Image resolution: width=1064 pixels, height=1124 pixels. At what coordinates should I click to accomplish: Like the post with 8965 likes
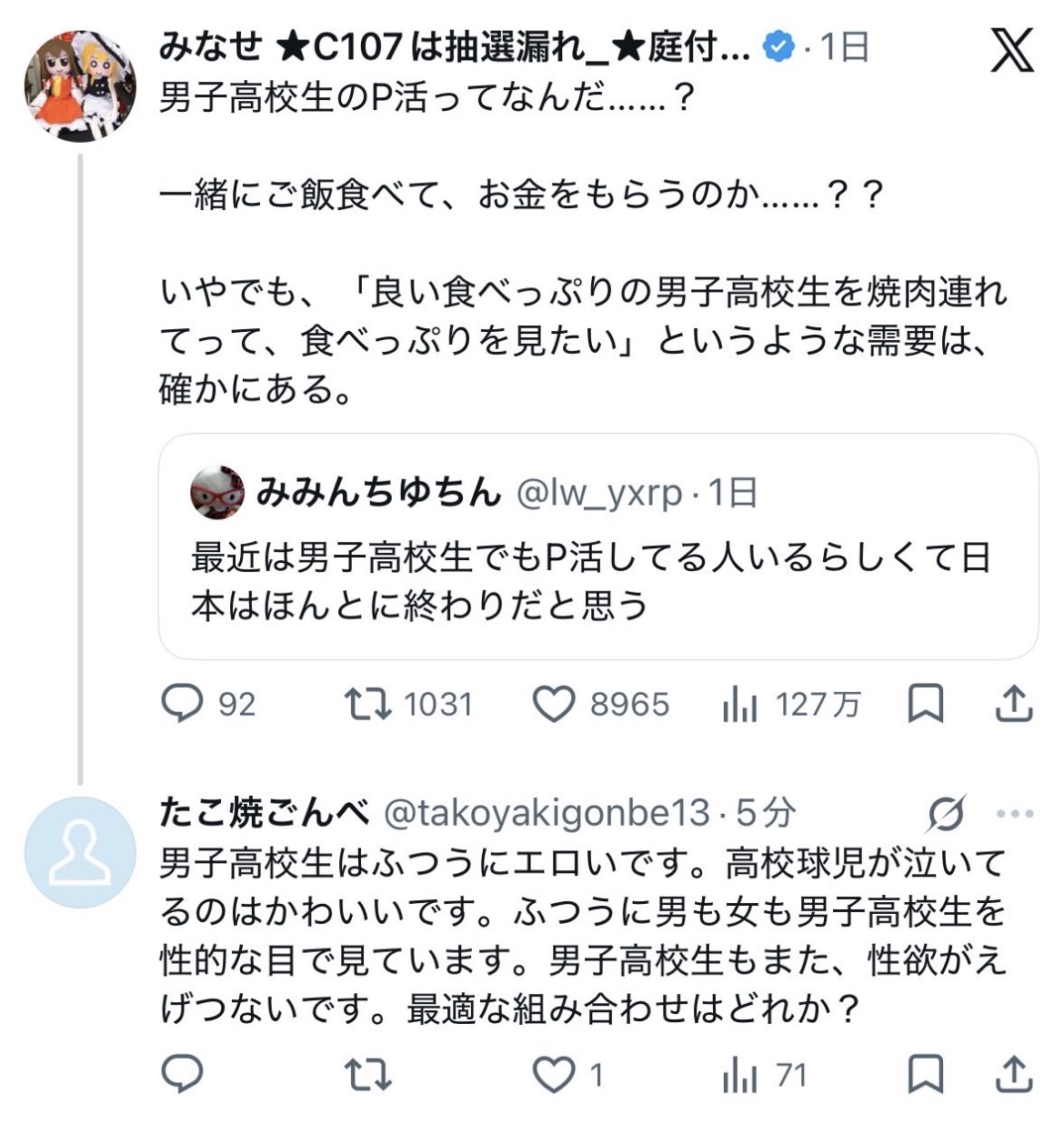tap(554, 704)
